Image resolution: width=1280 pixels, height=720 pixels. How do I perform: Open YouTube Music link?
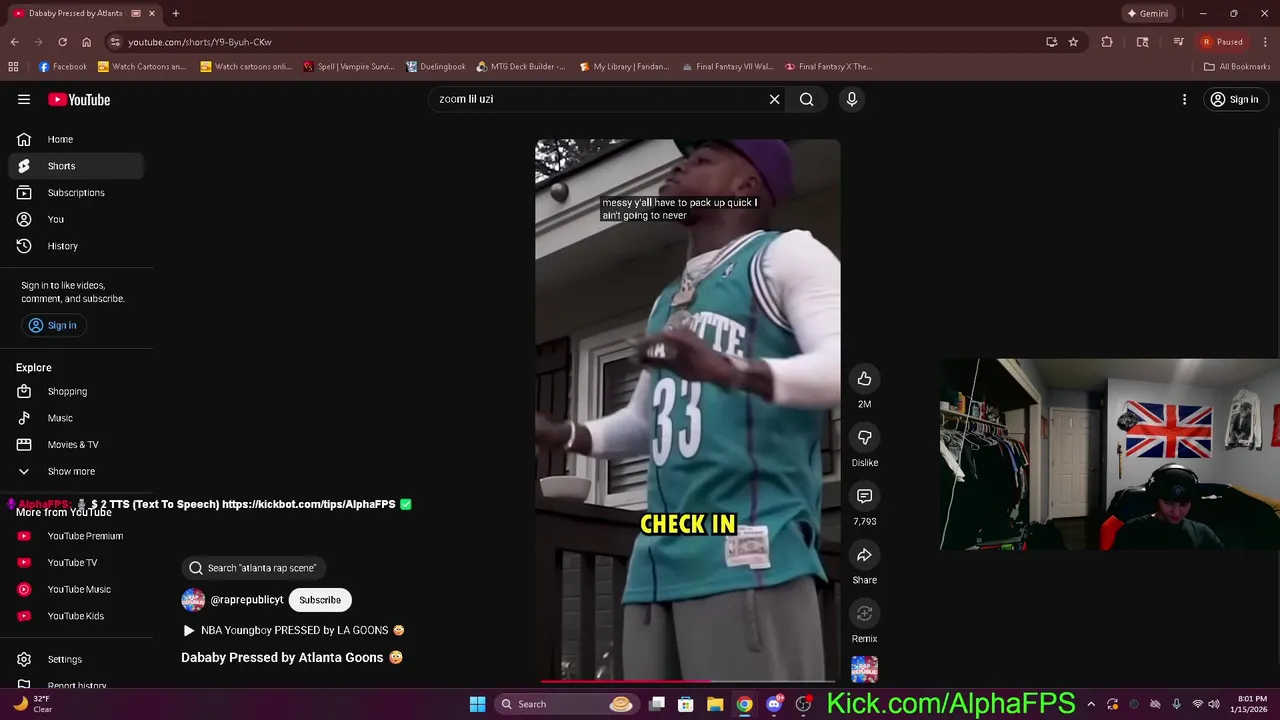tap(76, 589)
